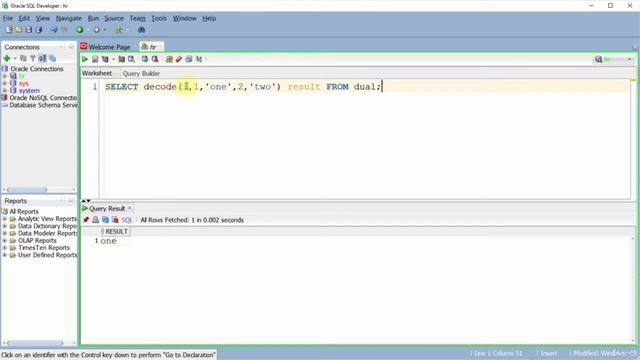
Task: Expand Analytic View Reports folder
Action: click(5, 219)
